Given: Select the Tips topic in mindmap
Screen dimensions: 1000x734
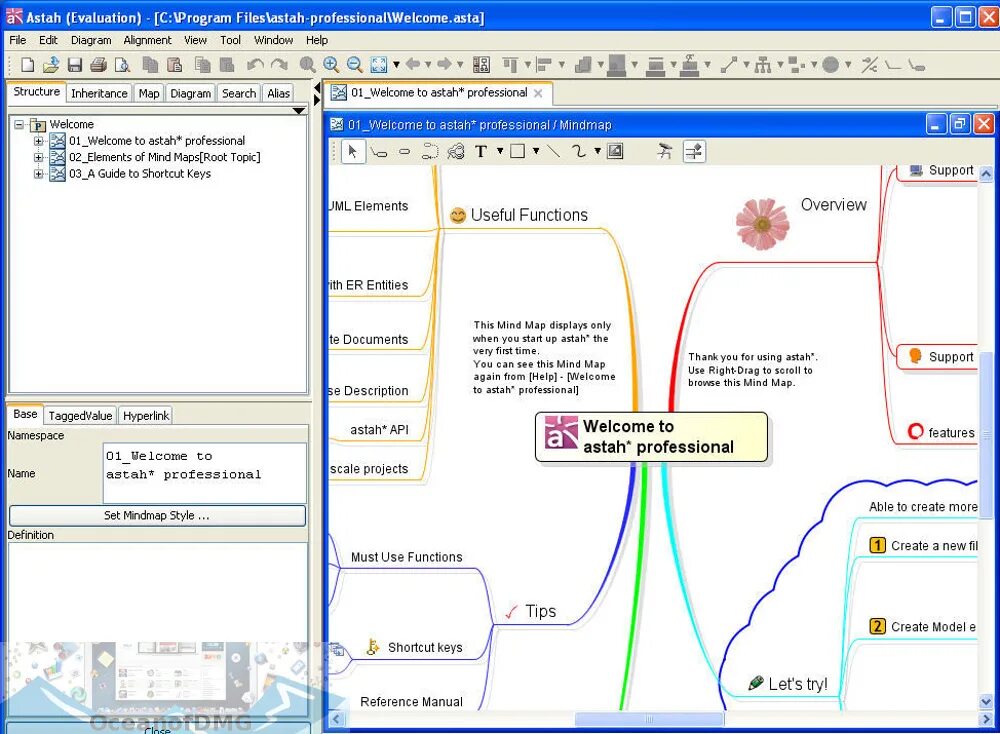Looking at the screenshot, I should [x=531, y=612].
